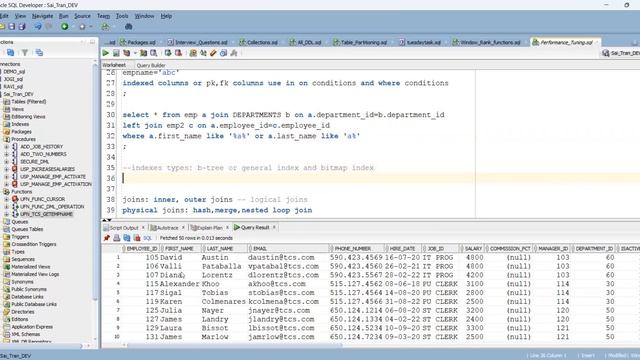This screenshot has height=360, width=640.
Task: Open the Tools menu
Action: 122,16
